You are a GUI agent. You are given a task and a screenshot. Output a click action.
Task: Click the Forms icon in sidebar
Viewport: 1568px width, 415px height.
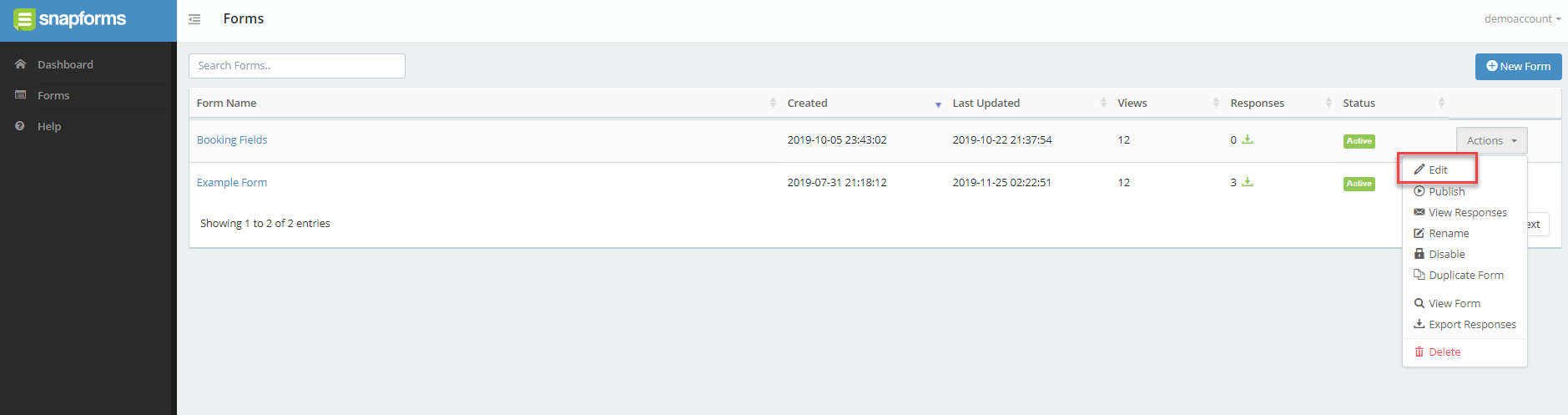click(x=21, y=95)
